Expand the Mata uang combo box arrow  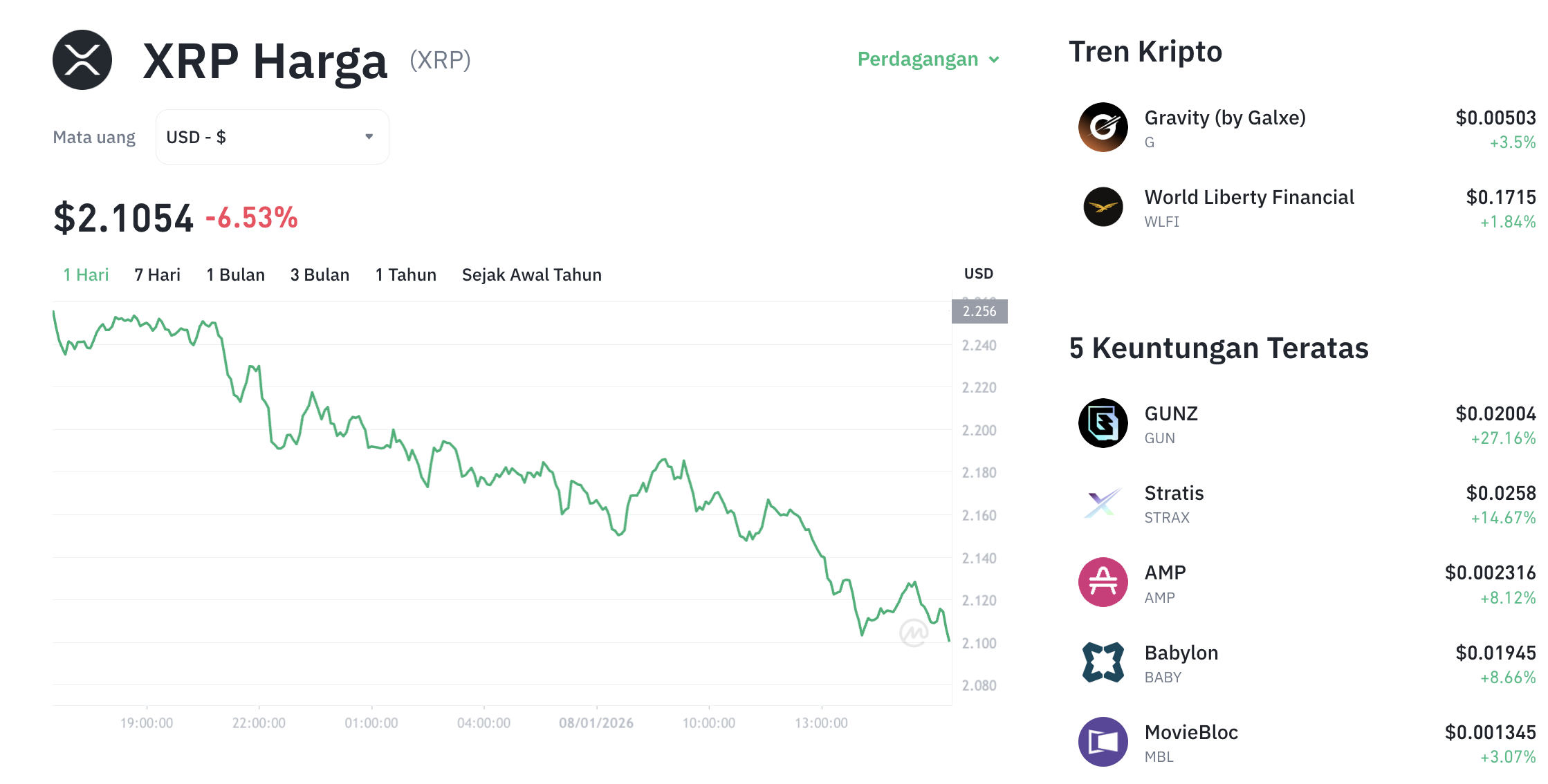pyautogui.click(x=369, y=136)
